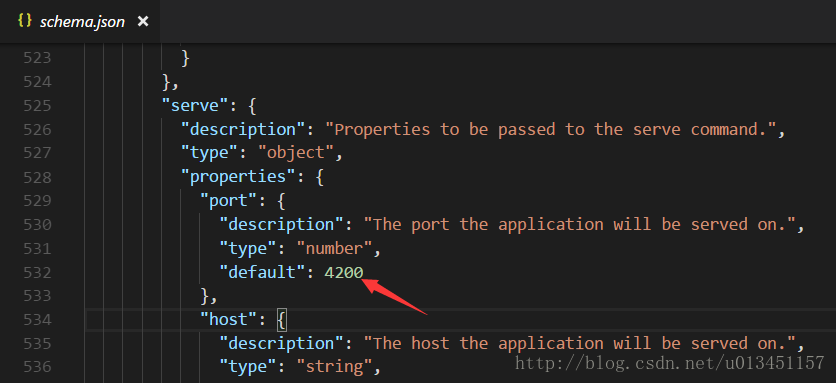This screenshot has width=836, height=383.
Task: Click the "type" key on line 536
Action: [248, 368]
